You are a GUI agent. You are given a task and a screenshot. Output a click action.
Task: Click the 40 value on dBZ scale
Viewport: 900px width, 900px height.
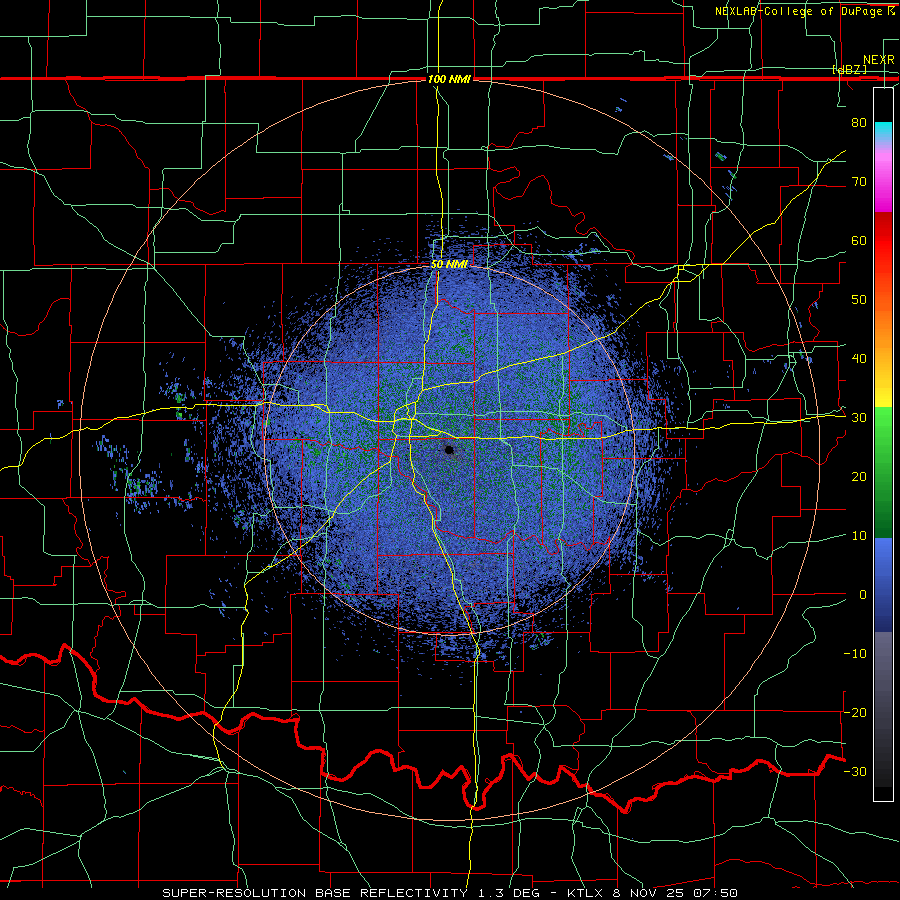click(x=859, y=359)
